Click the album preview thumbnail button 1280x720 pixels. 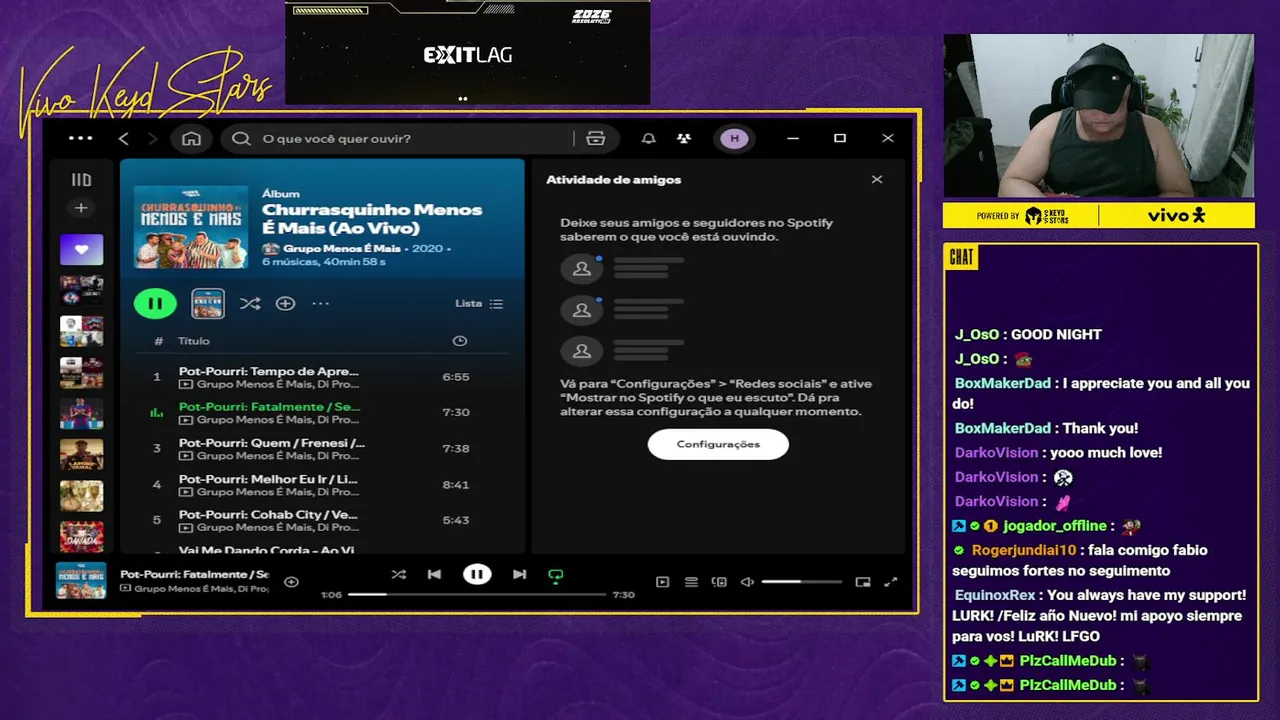208,303
